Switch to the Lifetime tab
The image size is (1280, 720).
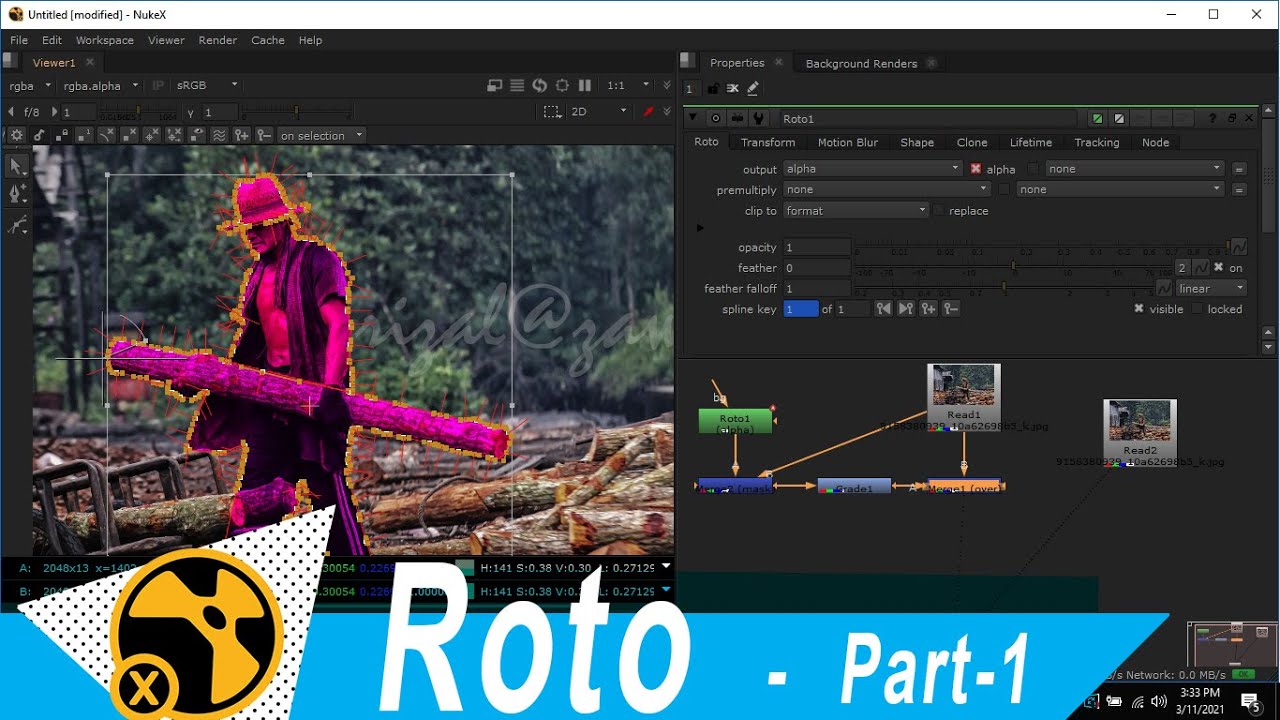pyautogui.click(x=1030, y=142)
